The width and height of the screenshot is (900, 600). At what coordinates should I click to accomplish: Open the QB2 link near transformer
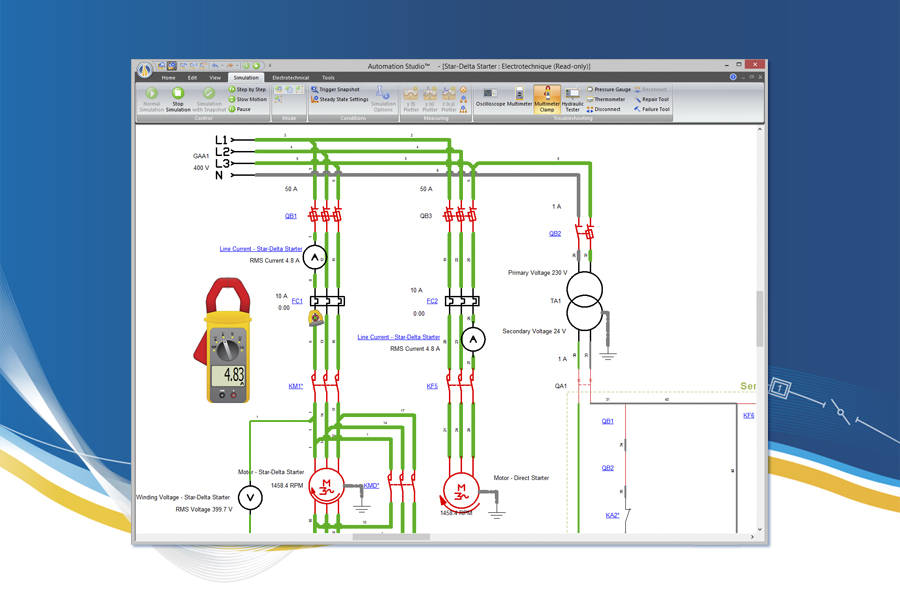tap(555, 234)
